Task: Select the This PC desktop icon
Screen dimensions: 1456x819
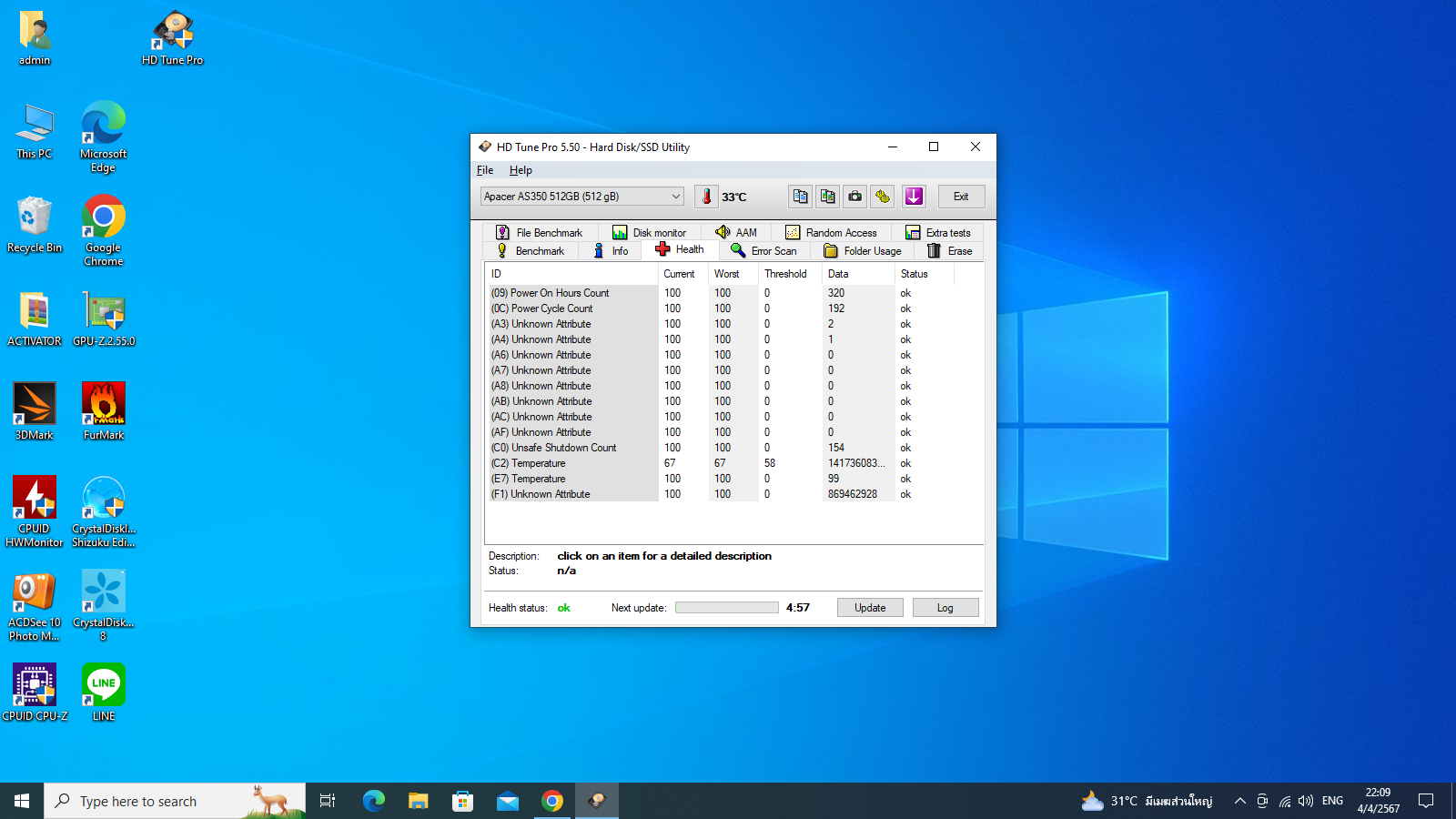Action: pyautogui.click(x=35, y=132)
